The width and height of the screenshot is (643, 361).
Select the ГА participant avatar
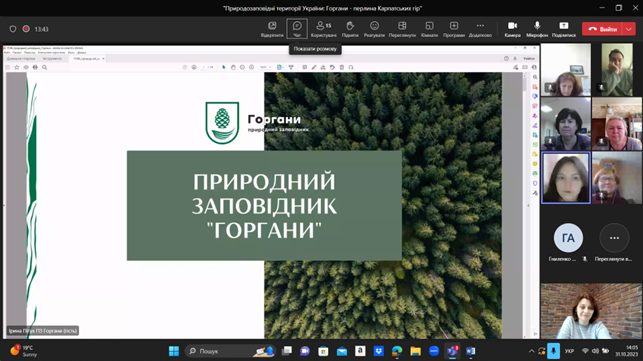click(x=568, y=238)
